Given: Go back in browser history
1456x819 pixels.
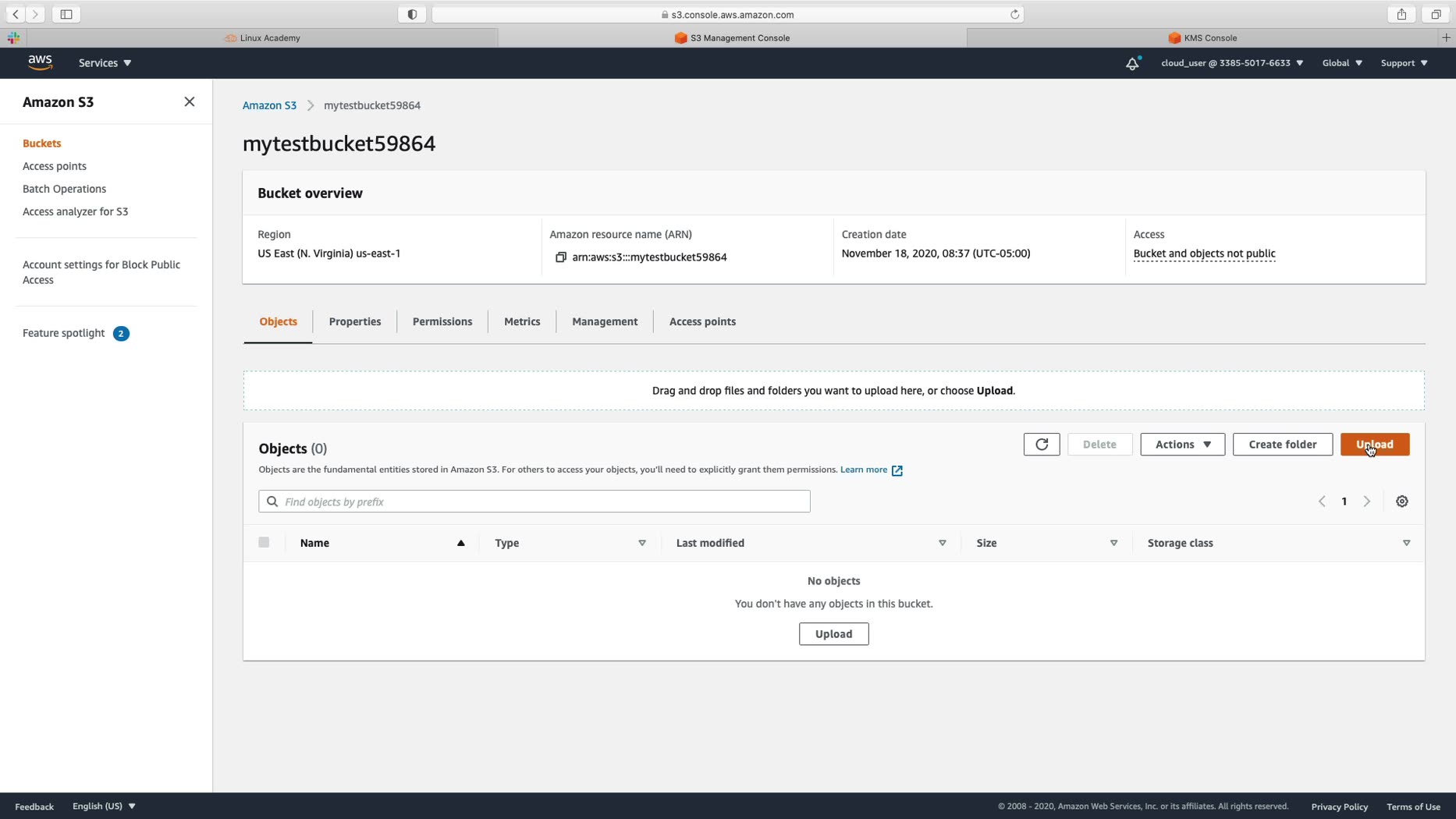Looking at the screenshot, I should click(x=16, y=14).
